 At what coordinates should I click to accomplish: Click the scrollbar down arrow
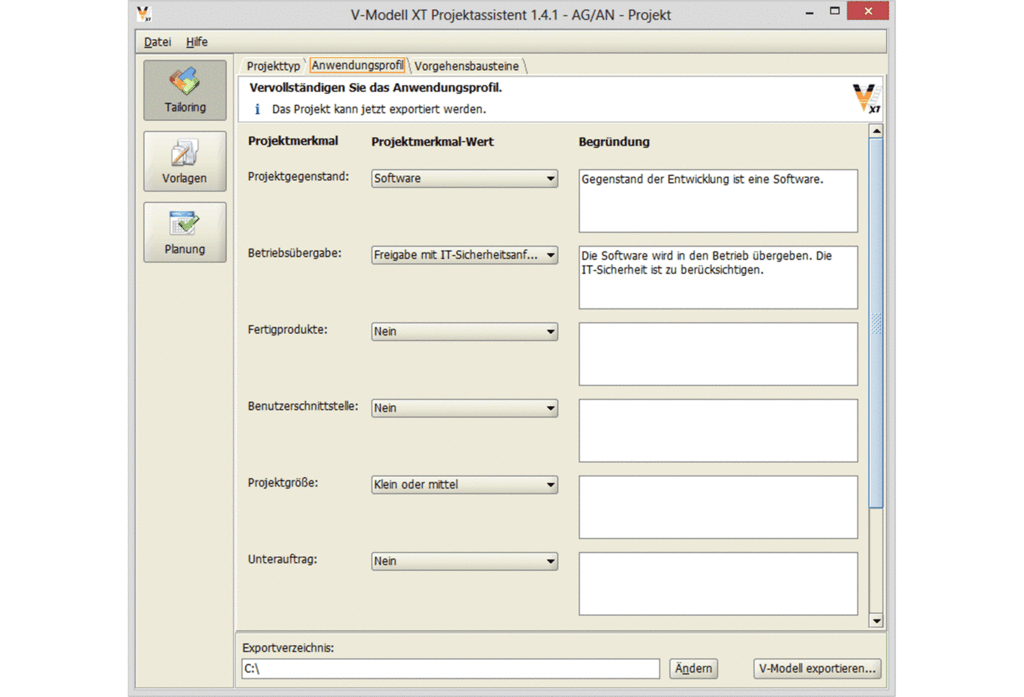pyautogui.click(x=876, y=621)
